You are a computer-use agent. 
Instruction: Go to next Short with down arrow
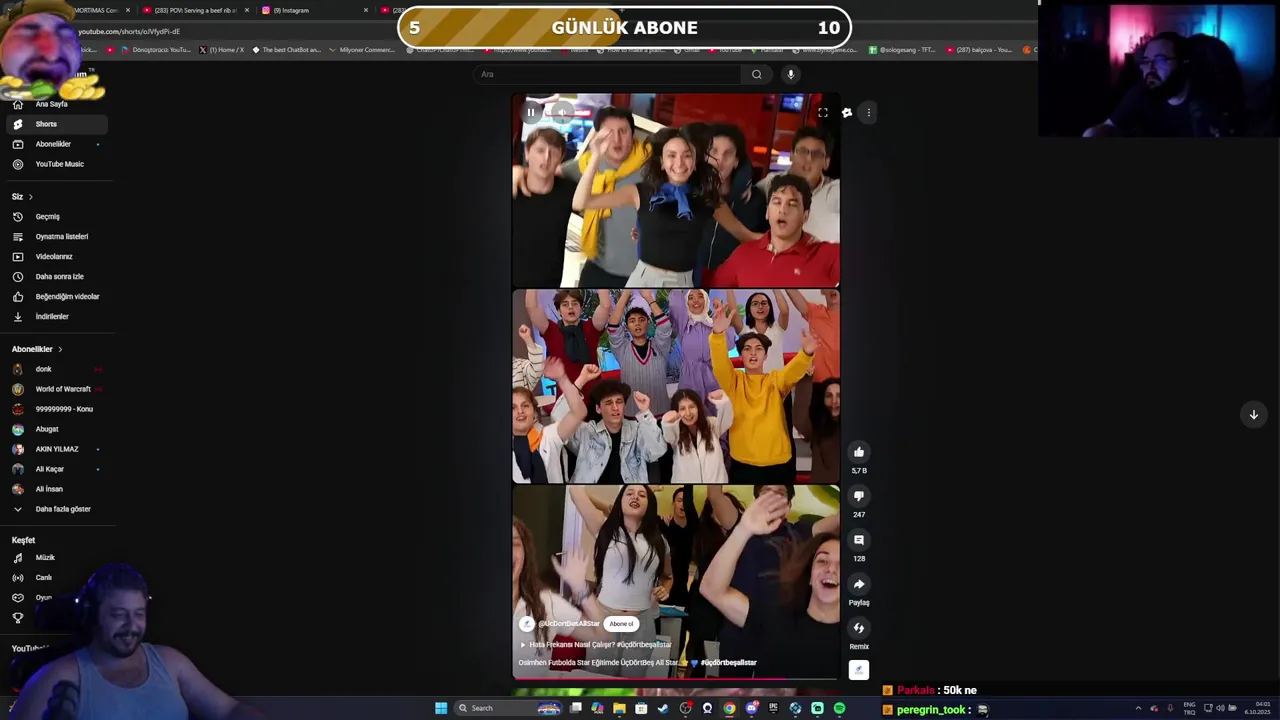pos(1254,414)
